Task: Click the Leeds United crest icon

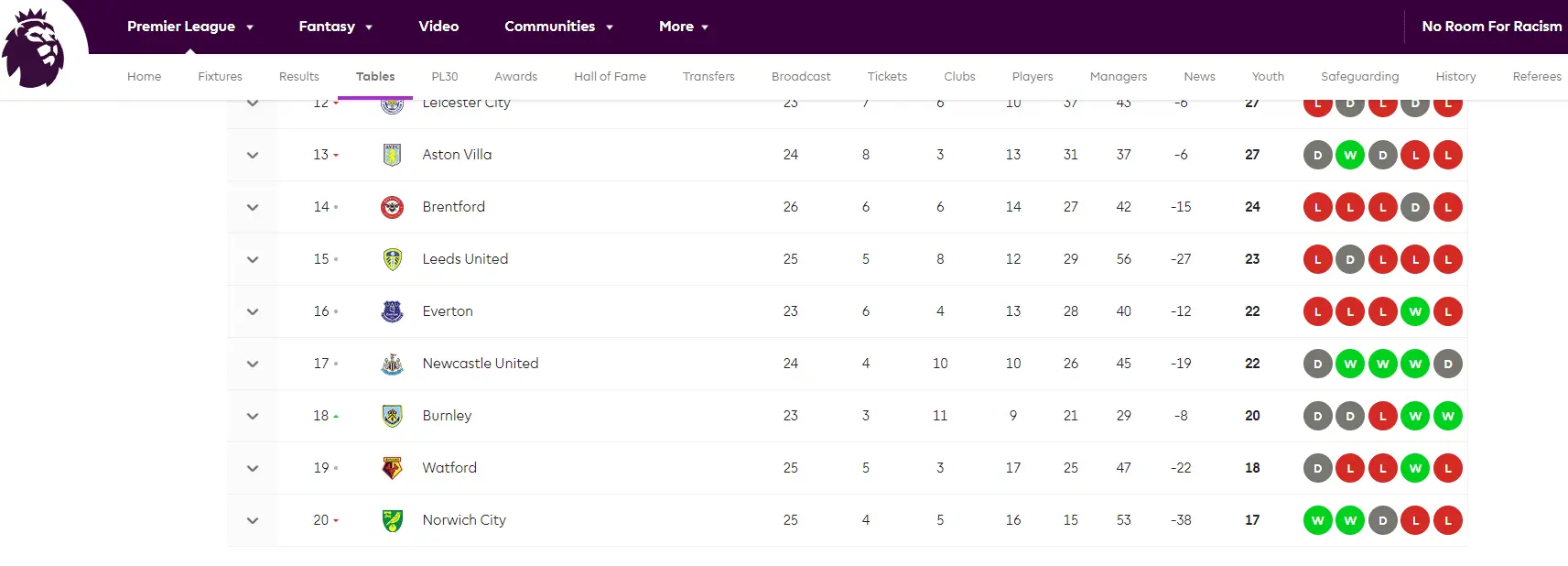Action: (x=392, y=259)
